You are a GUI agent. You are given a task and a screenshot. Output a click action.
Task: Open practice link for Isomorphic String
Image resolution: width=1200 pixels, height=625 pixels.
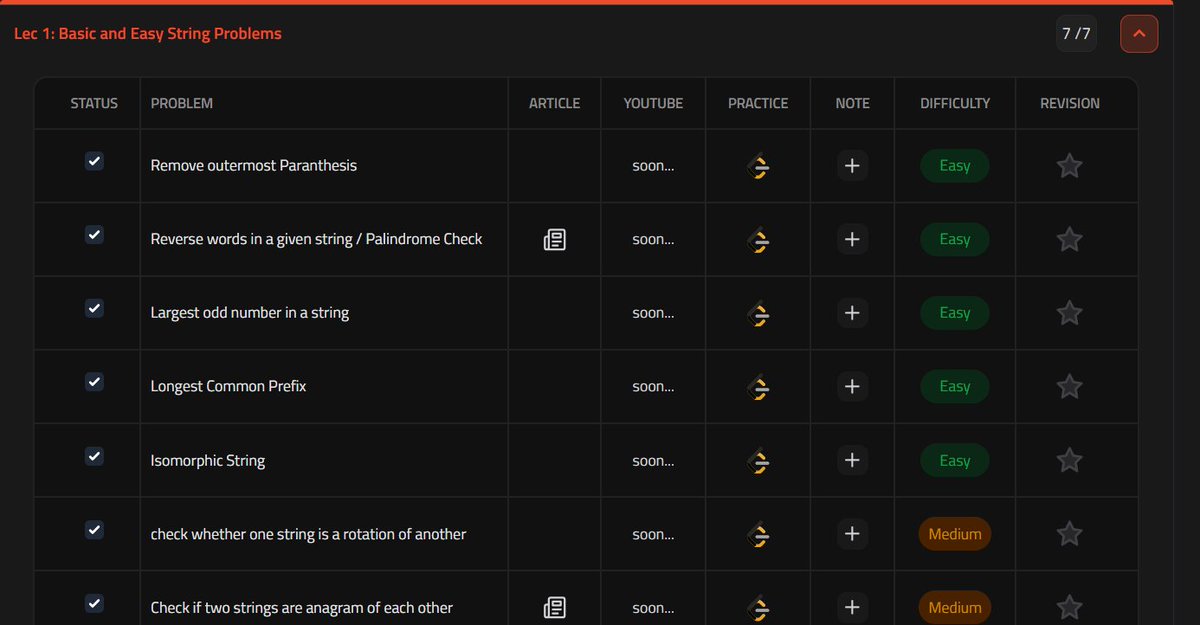point(758,461)
